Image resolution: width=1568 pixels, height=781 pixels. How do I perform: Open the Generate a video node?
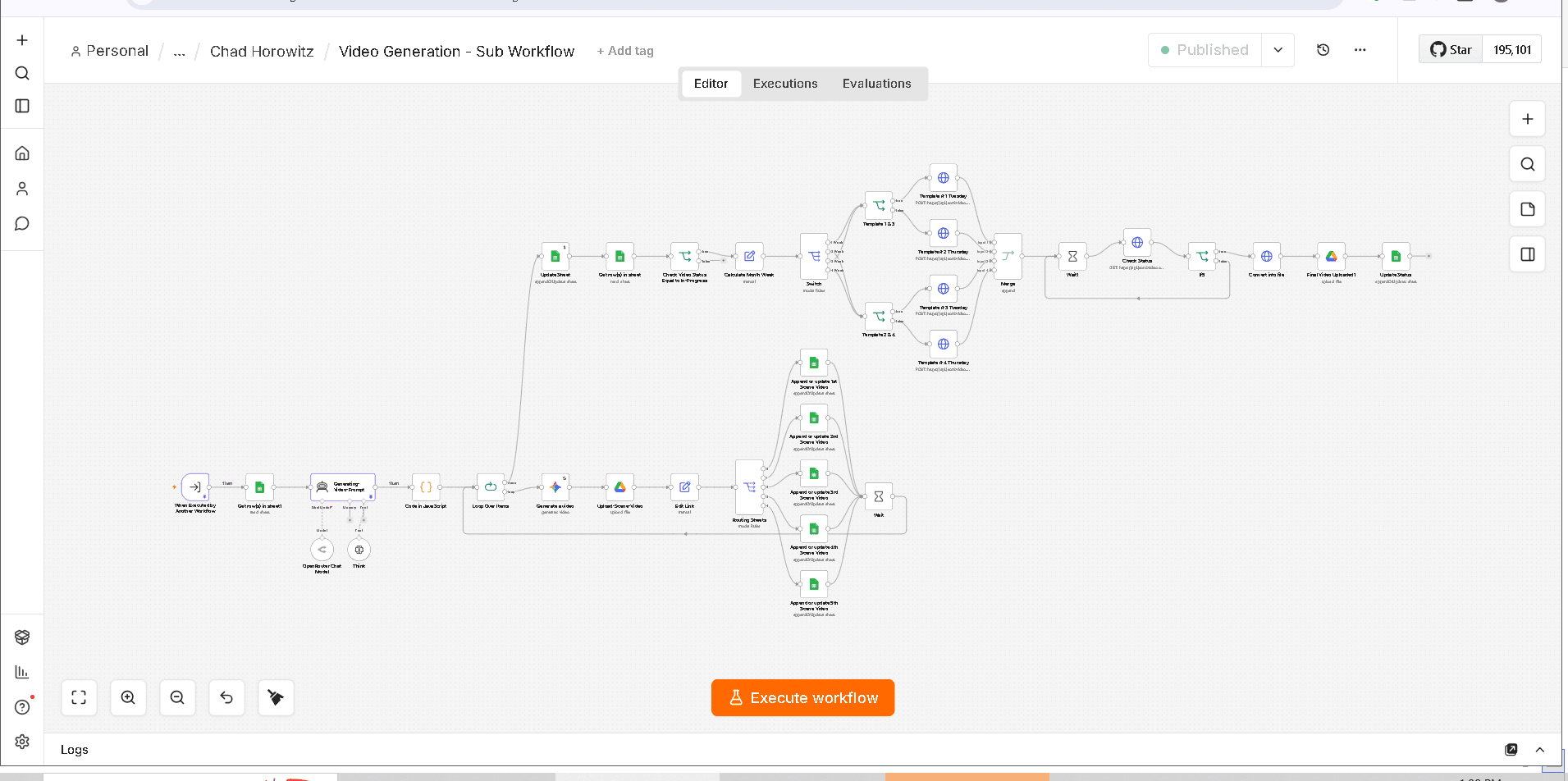(555, 487)
